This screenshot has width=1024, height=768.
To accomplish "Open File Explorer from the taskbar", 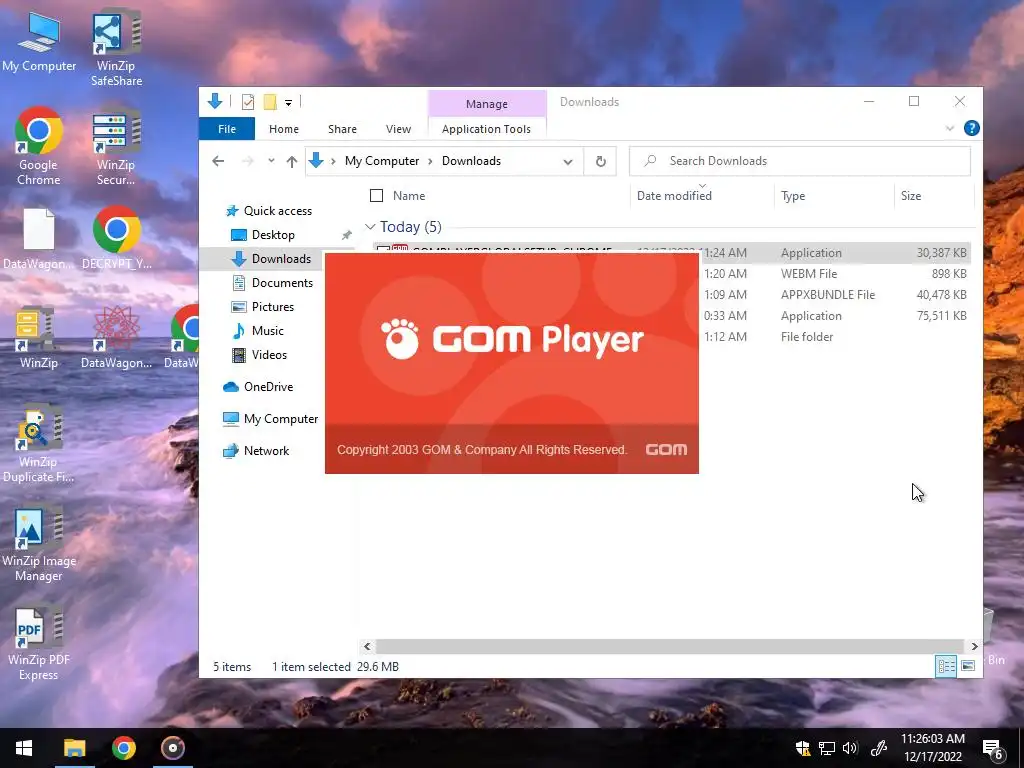I will (x=74, y=748).
